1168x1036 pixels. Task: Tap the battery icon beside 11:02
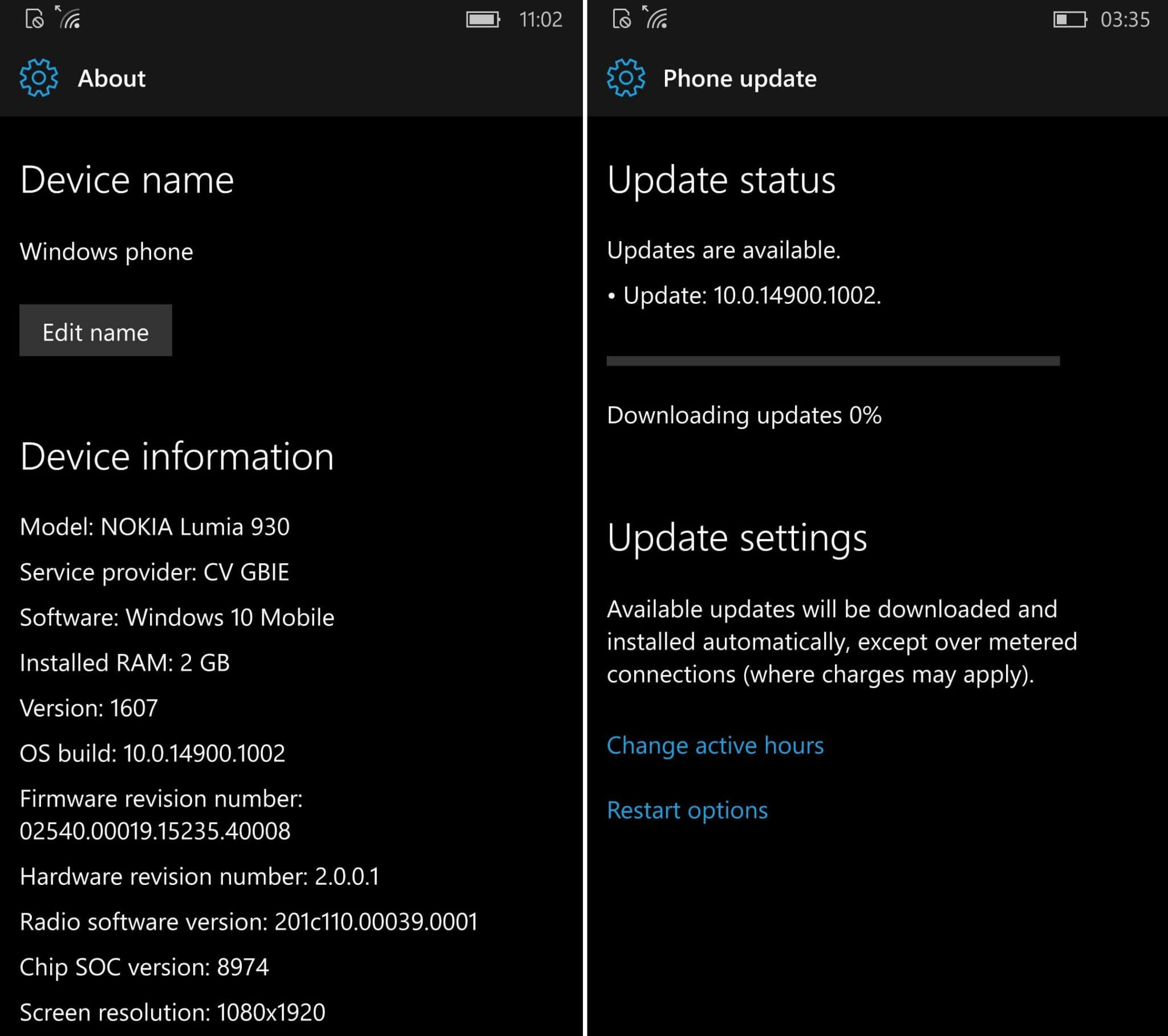click(x=483, y=19)
